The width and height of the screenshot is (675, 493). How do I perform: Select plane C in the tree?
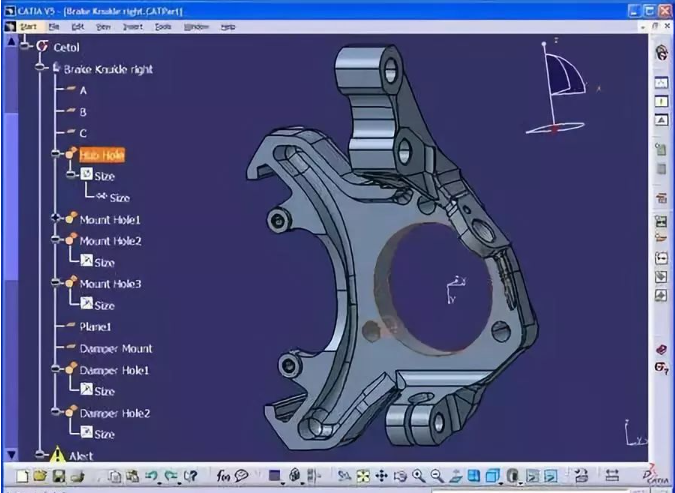(x=83, y=133)
